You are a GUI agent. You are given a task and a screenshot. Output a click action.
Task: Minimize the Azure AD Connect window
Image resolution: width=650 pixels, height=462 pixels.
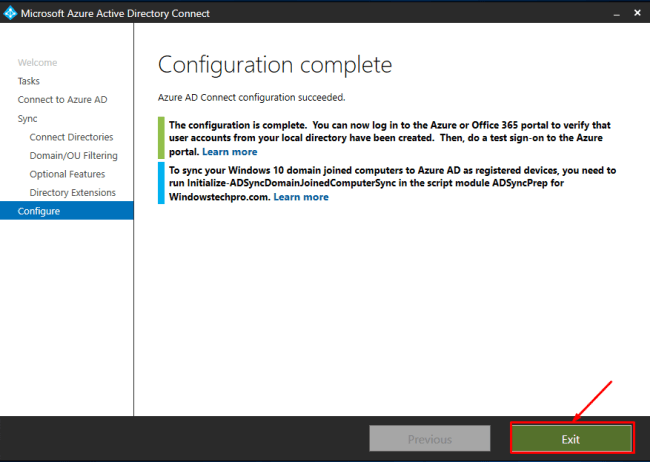click(x=617, y=14)
